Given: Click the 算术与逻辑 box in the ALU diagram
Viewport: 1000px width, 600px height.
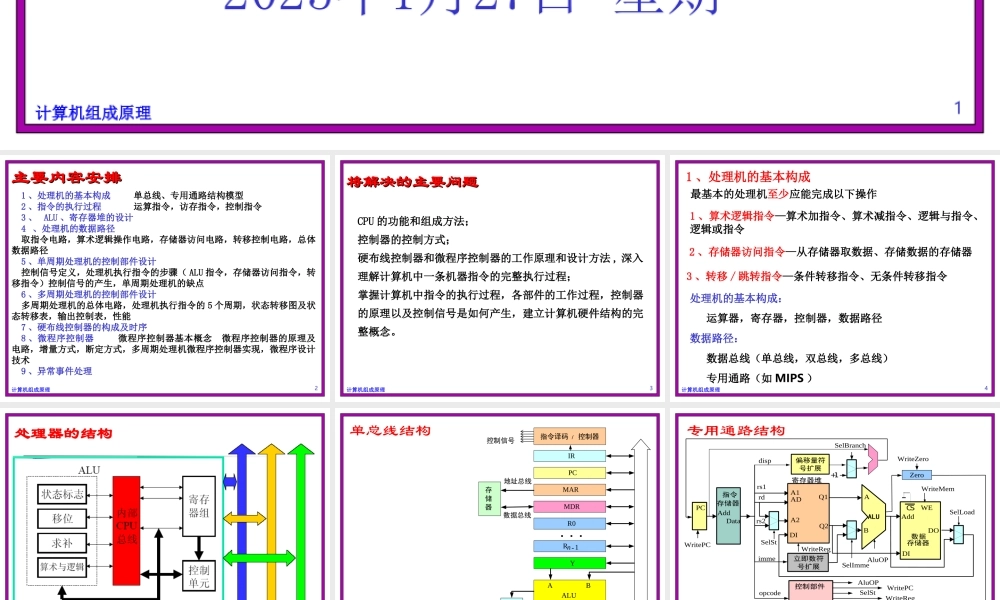Looking at the screenshot, I should point(62,567).
